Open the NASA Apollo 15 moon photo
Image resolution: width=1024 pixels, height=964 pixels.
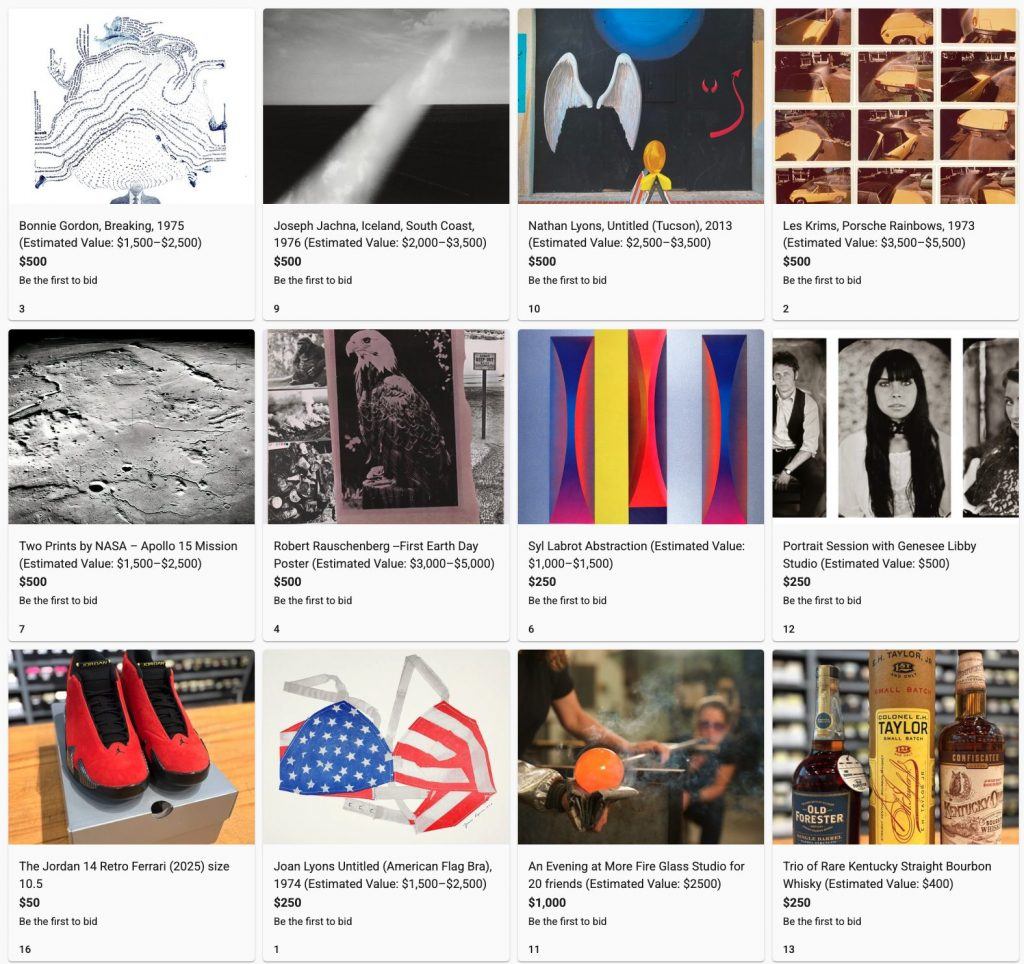(131, 426)
